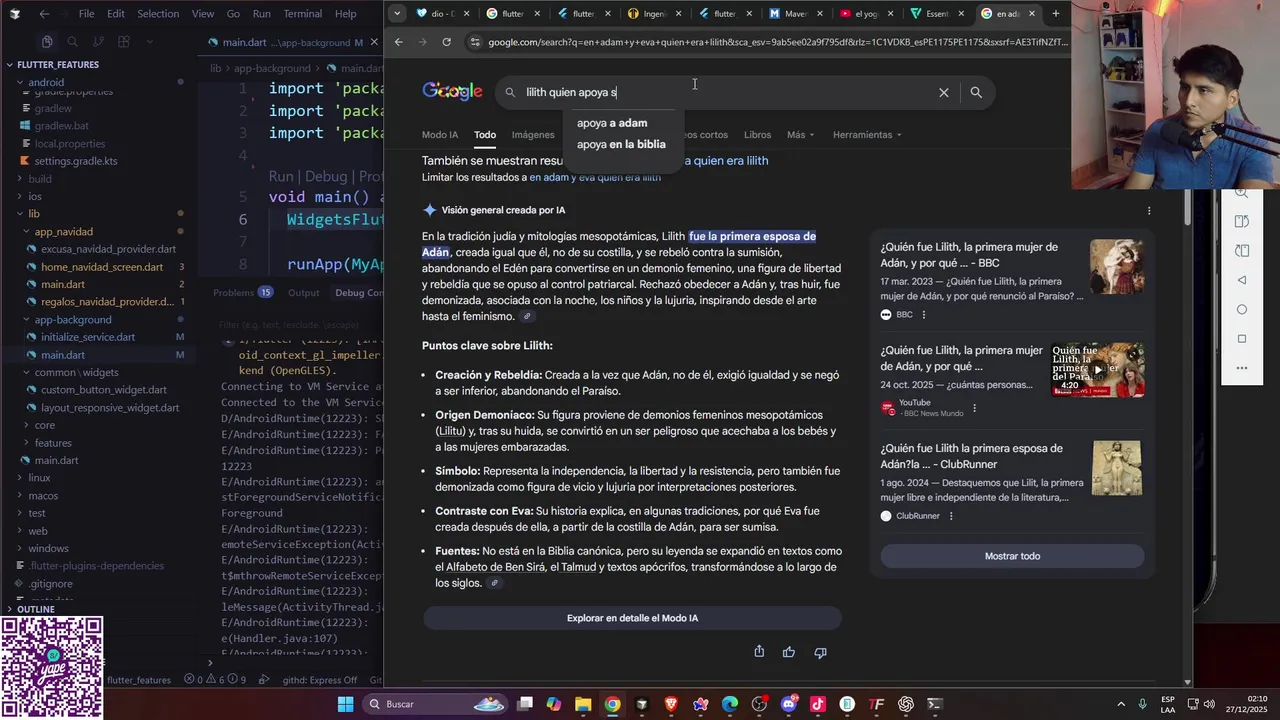Screen dimensions: 1280x720
Task: Collapse the app_navidad folder
Action: pyautogui.click(x=63, y=231)
